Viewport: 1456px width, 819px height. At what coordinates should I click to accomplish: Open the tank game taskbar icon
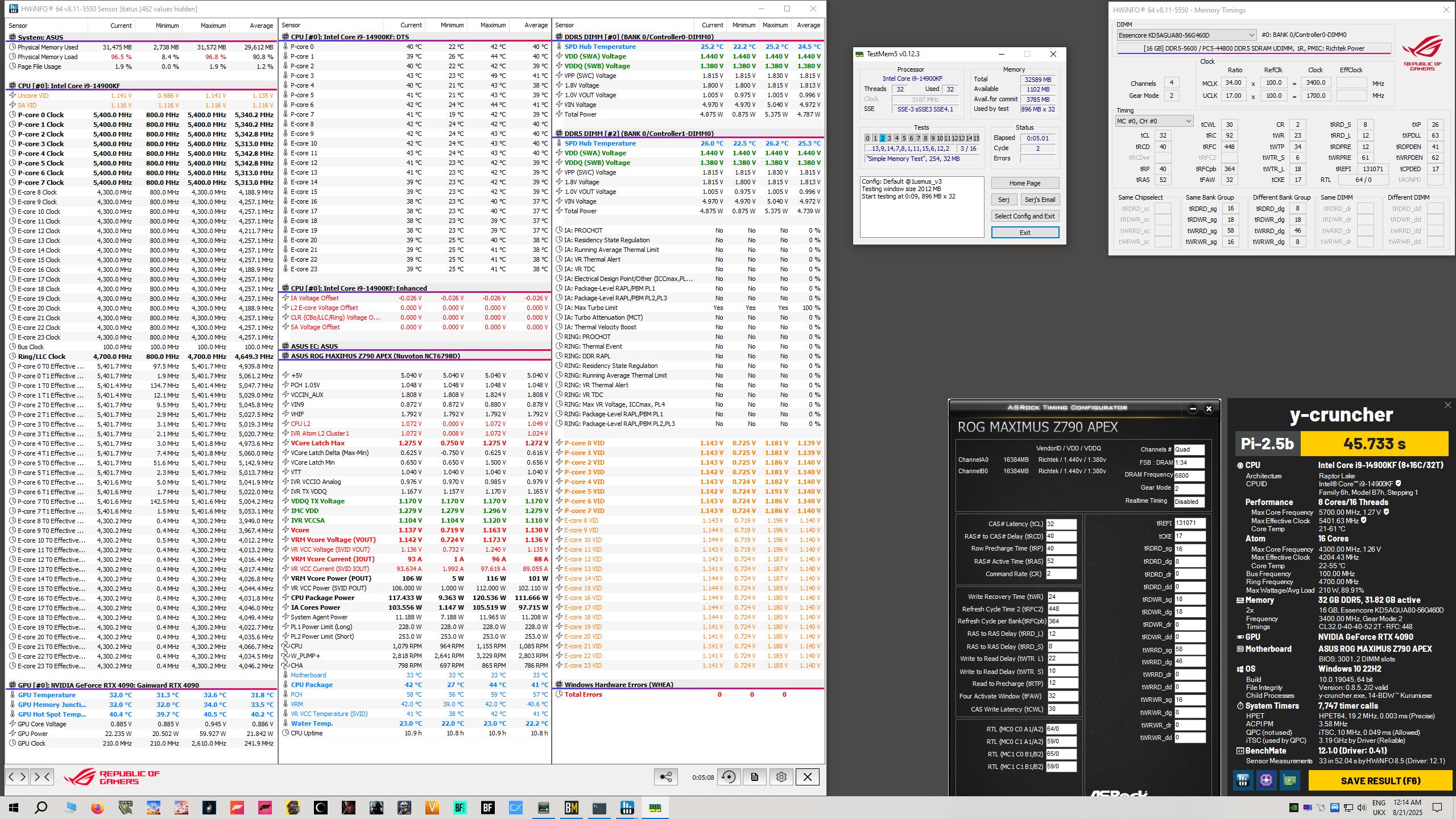click(x=126, y=808)
